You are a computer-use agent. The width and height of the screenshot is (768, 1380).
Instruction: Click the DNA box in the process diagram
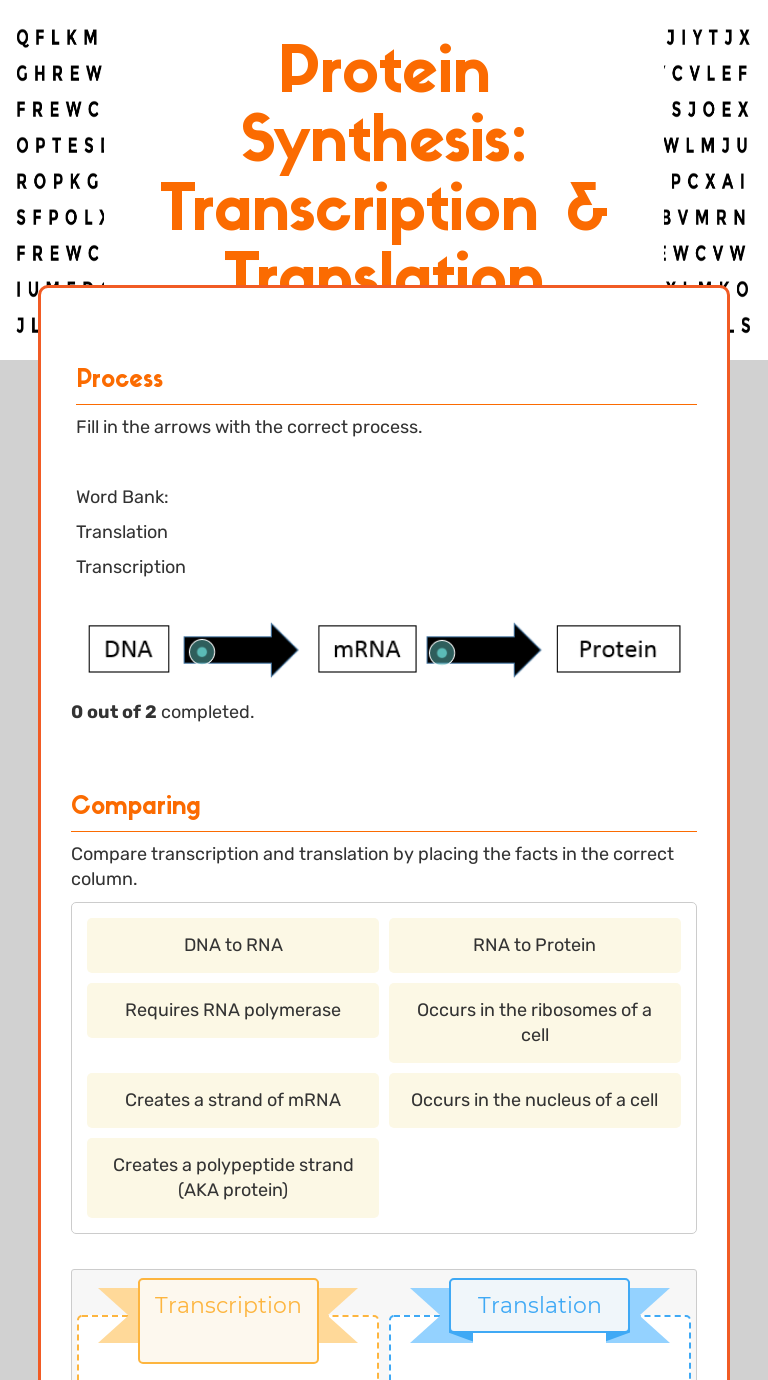coord(128,648)
